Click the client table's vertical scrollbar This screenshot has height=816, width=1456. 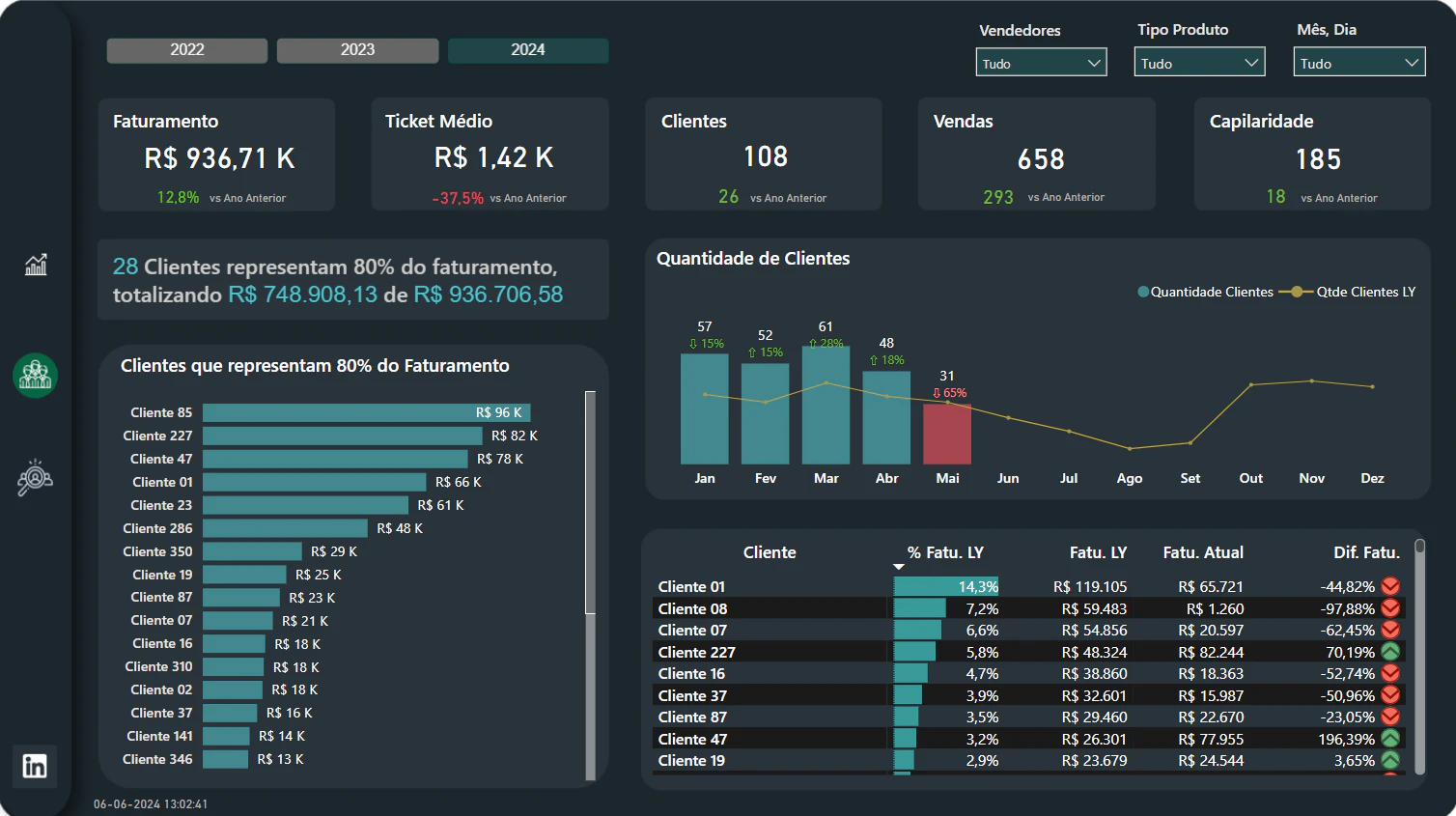tap(1419, 657)
